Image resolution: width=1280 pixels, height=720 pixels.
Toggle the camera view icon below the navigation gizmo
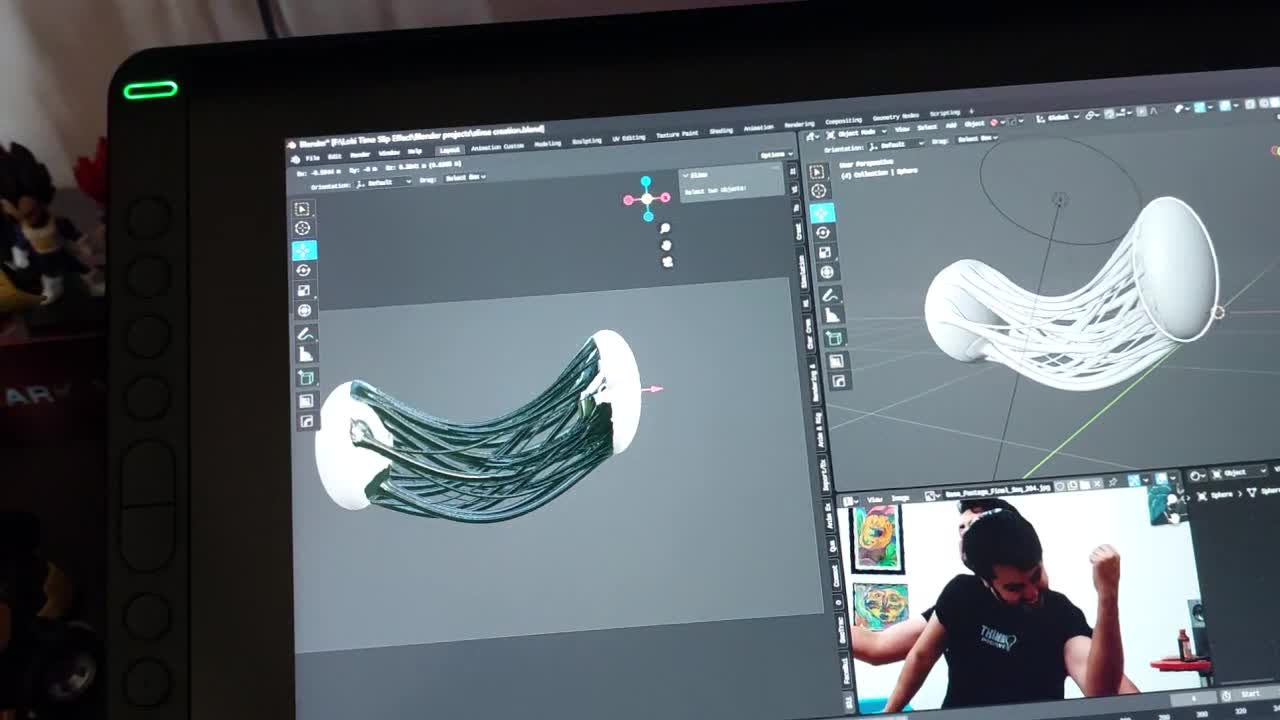tap(666, 262)
